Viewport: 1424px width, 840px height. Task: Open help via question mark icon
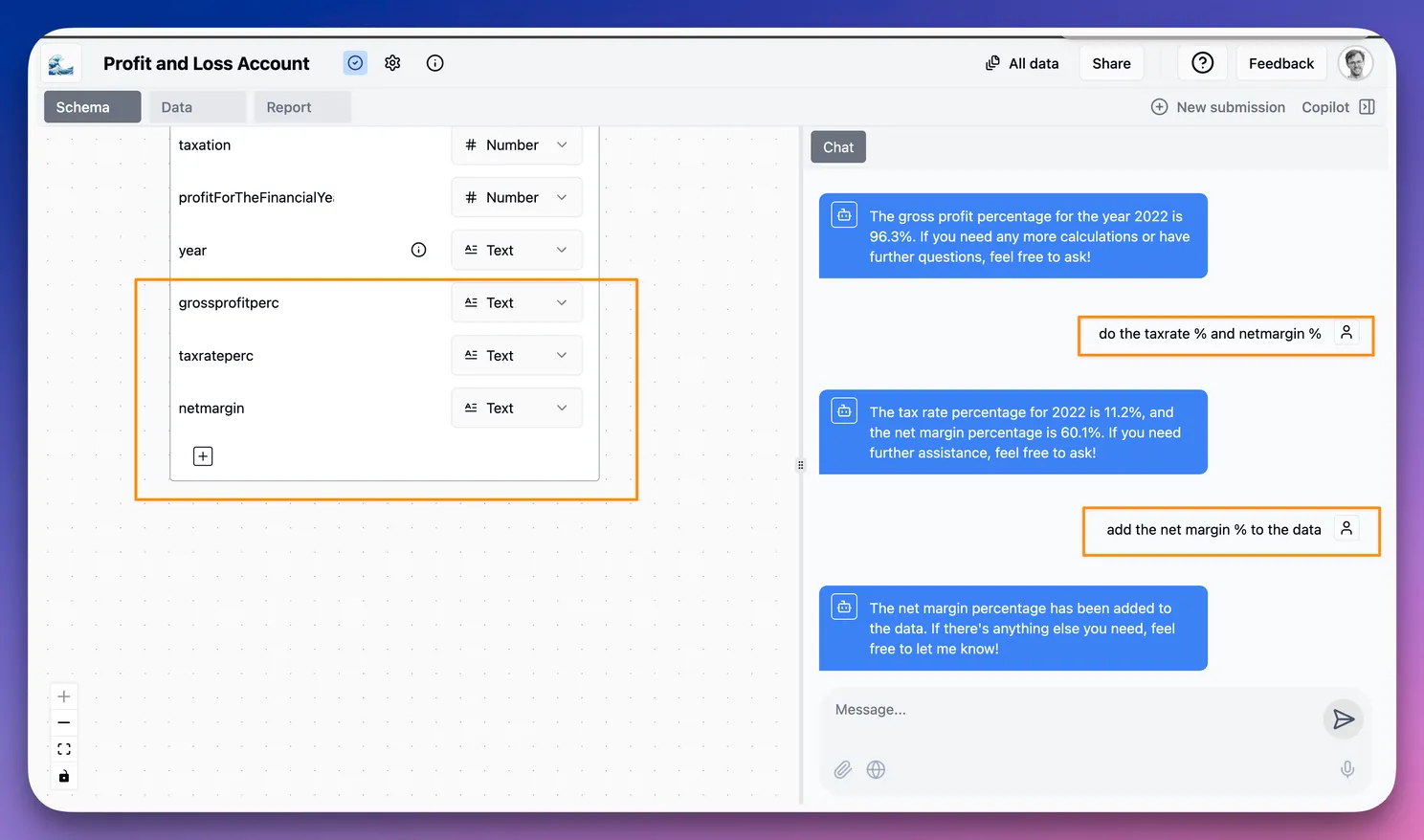(x=1202, y=63)
